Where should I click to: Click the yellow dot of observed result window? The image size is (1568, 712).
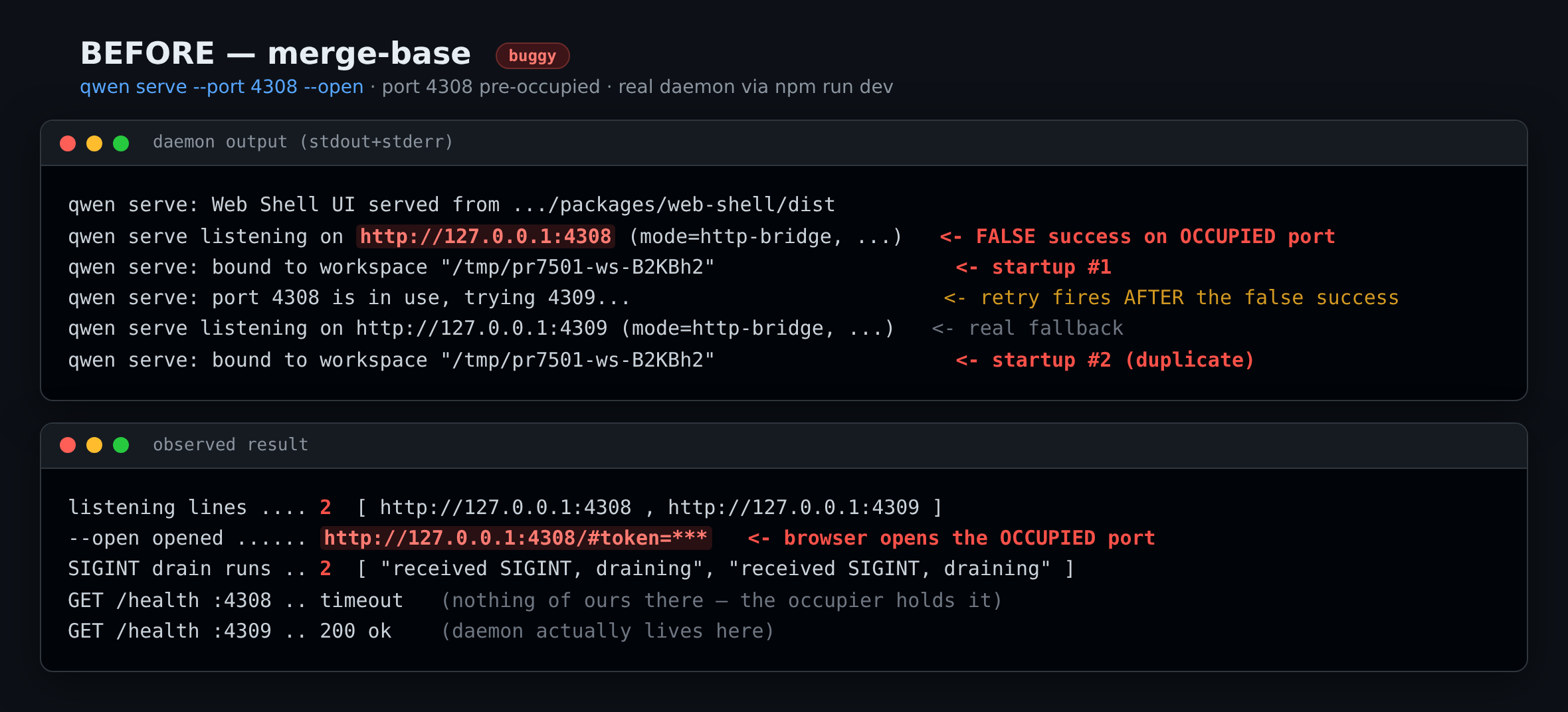coord(94,445)
